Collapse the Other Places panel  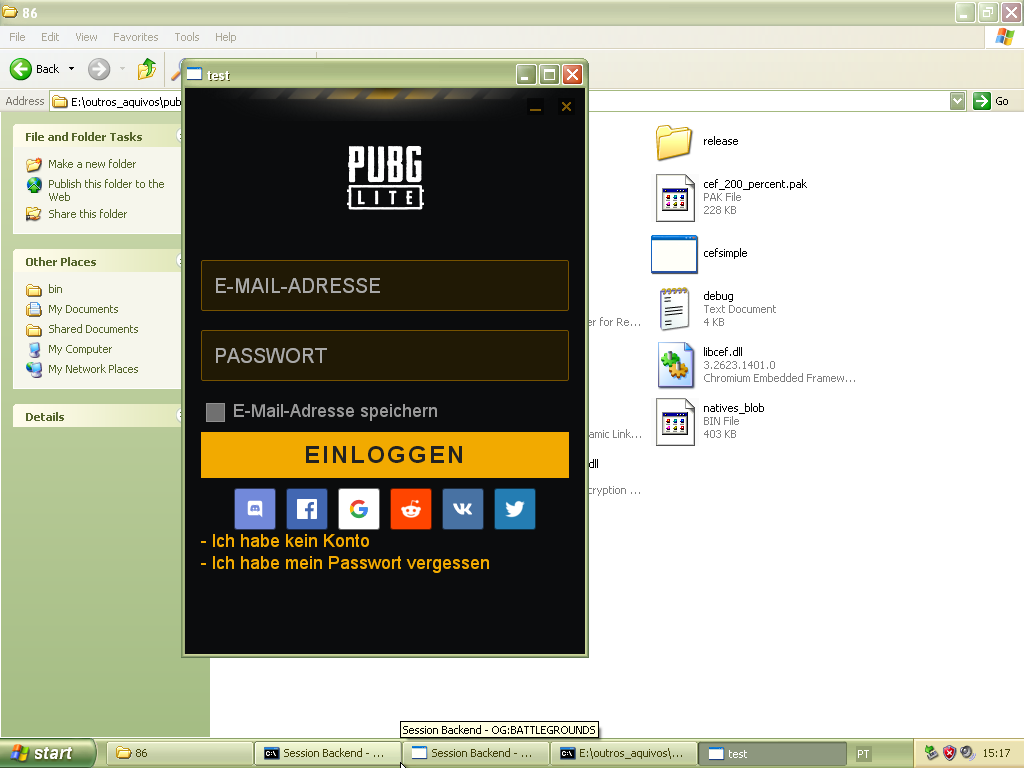[179, 261]
